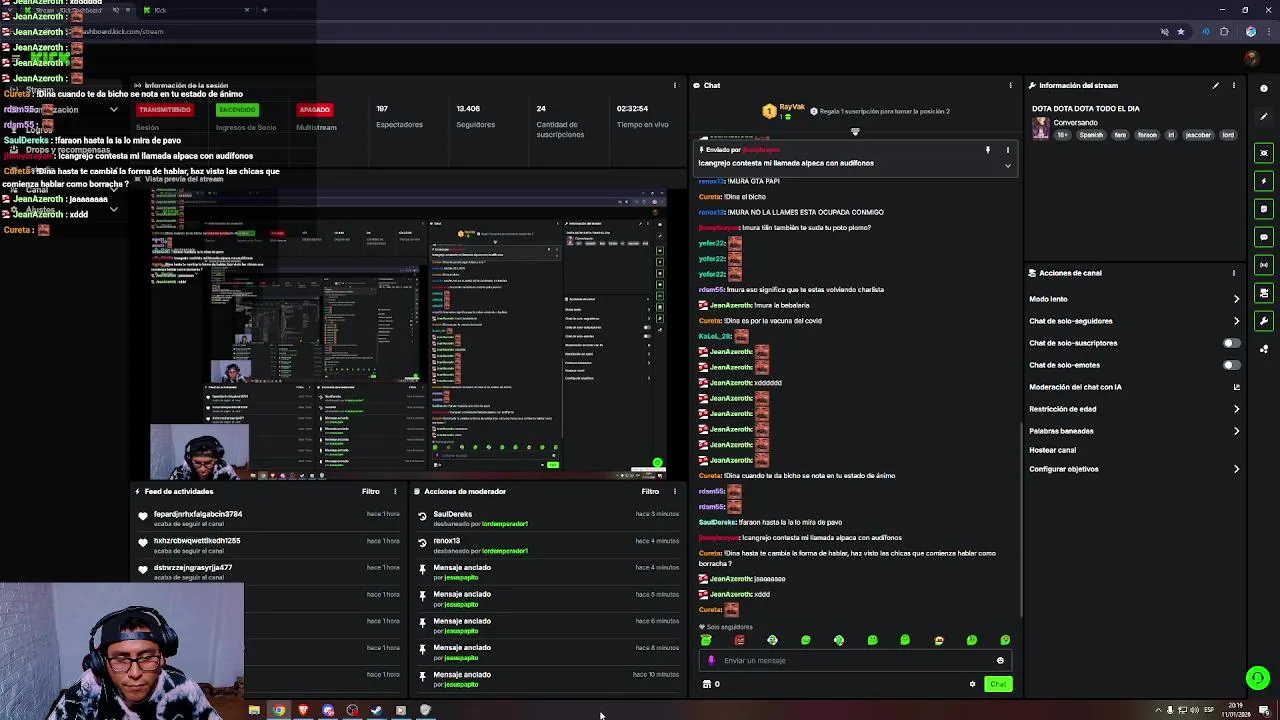Image resolution: width=1280 pixels, height=720 pixels.
Task: Focus the Enviar un mensaje input field
Action: coord(855,660)
